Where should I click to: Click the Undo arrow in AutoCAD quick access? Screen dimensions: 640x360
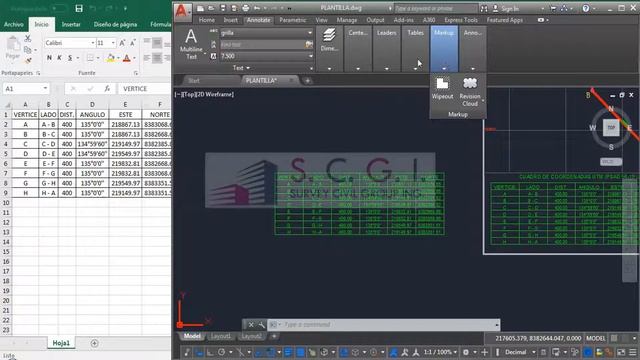tap(257, 8)
